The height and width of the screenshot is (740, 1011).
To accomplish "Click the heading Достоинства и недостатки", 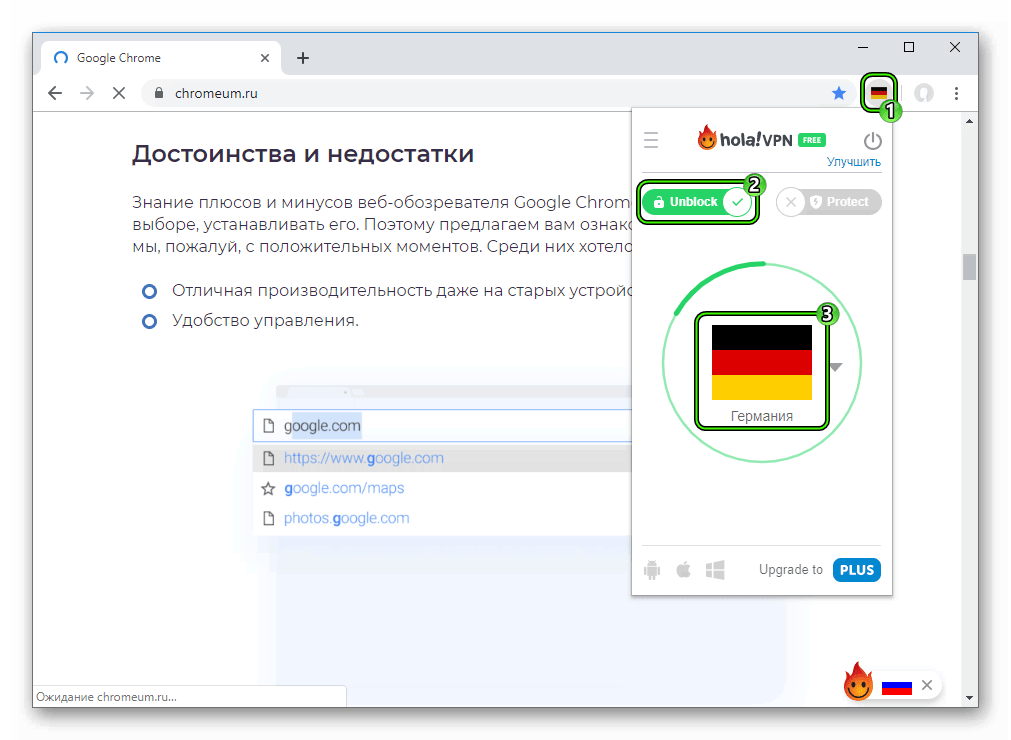I will pyautogui.click(x=303, y=154).
